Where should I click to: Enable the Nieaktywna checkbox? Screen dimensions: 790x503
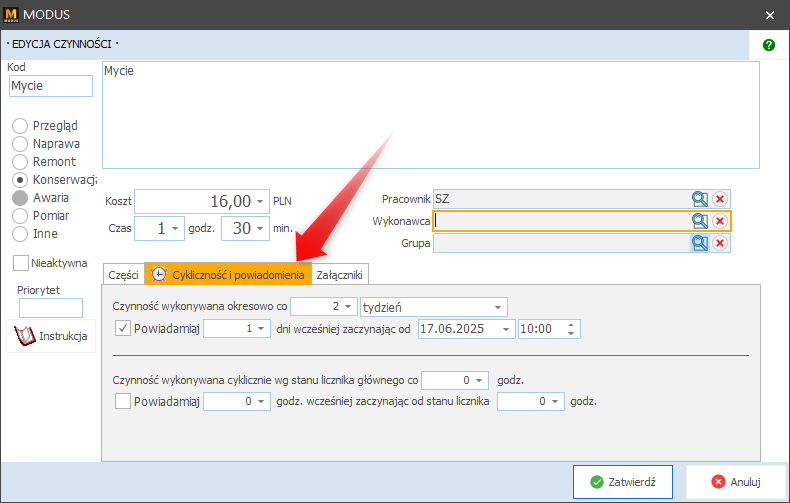(21, 262)
